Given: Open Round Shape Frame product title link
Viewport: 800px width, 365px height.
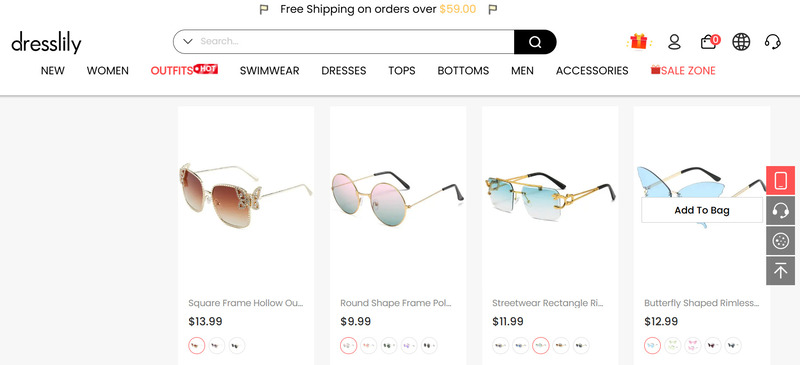Looking at the screenshot, I should 396,303.
